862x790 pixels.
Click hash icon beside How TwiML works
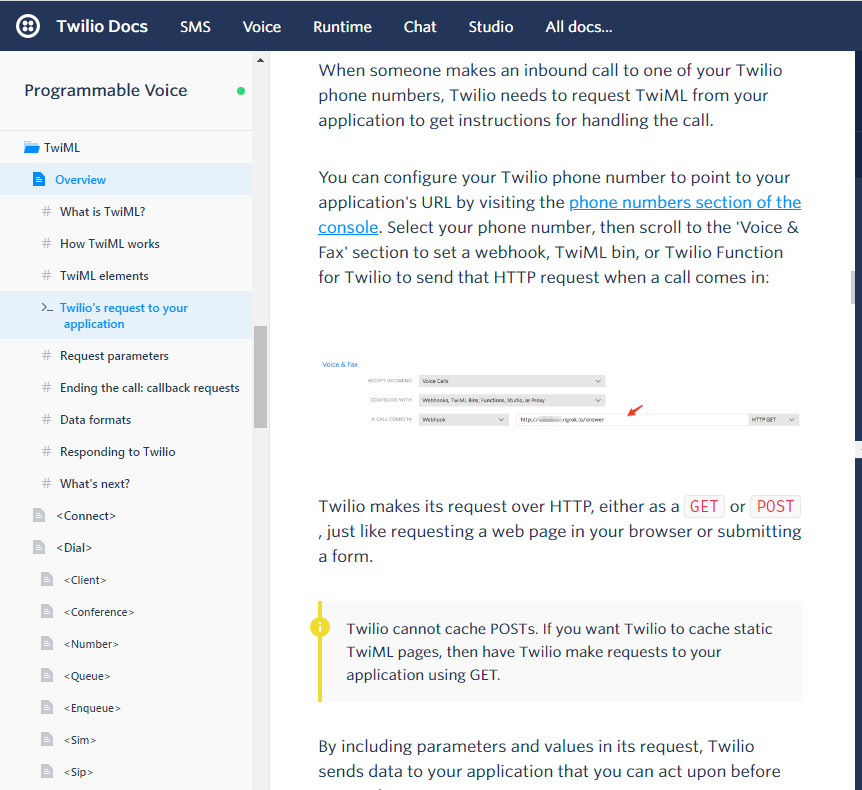(47, 243)
